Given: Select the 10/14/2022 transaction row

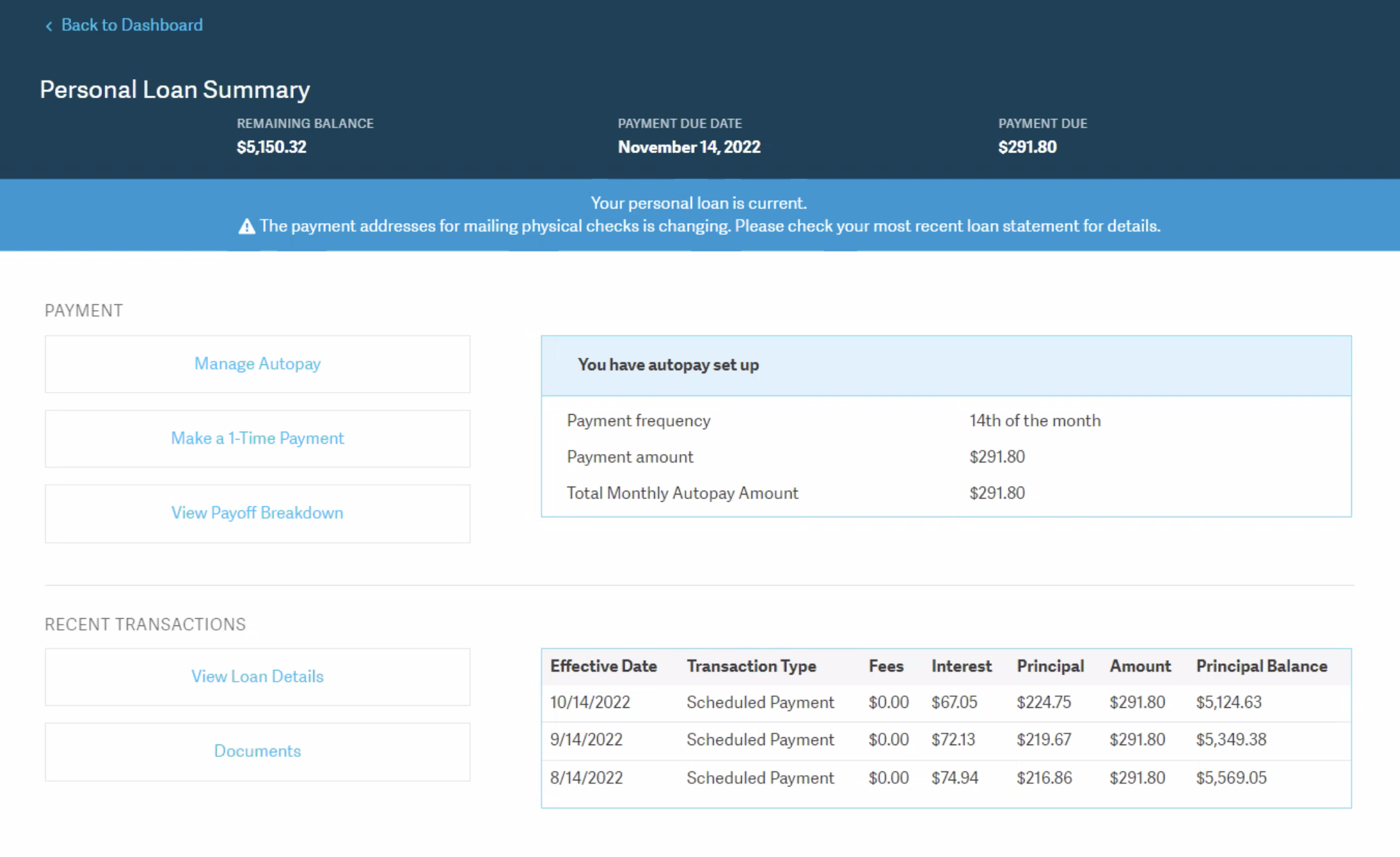Looking at the screenshot, I should click(945, 703).
